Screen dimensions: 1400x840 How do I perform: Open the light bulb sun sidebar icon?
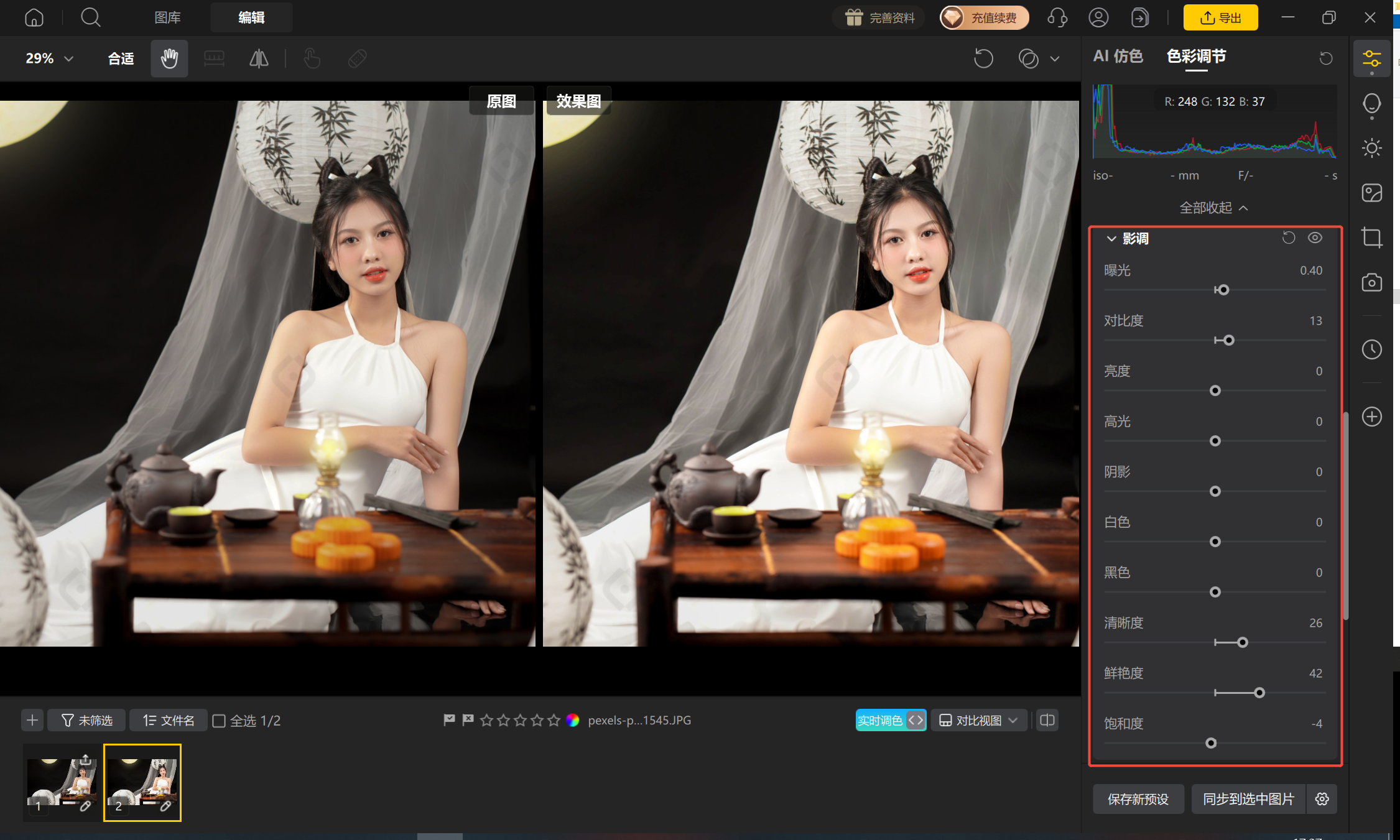click(x=1371, y=148)
